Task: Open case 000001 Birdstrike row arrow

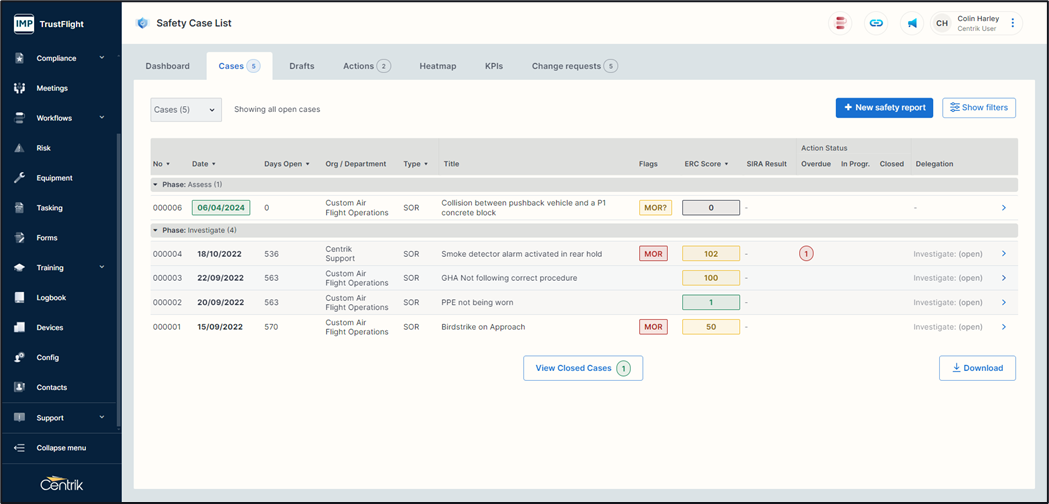Action: [1004, 327]
